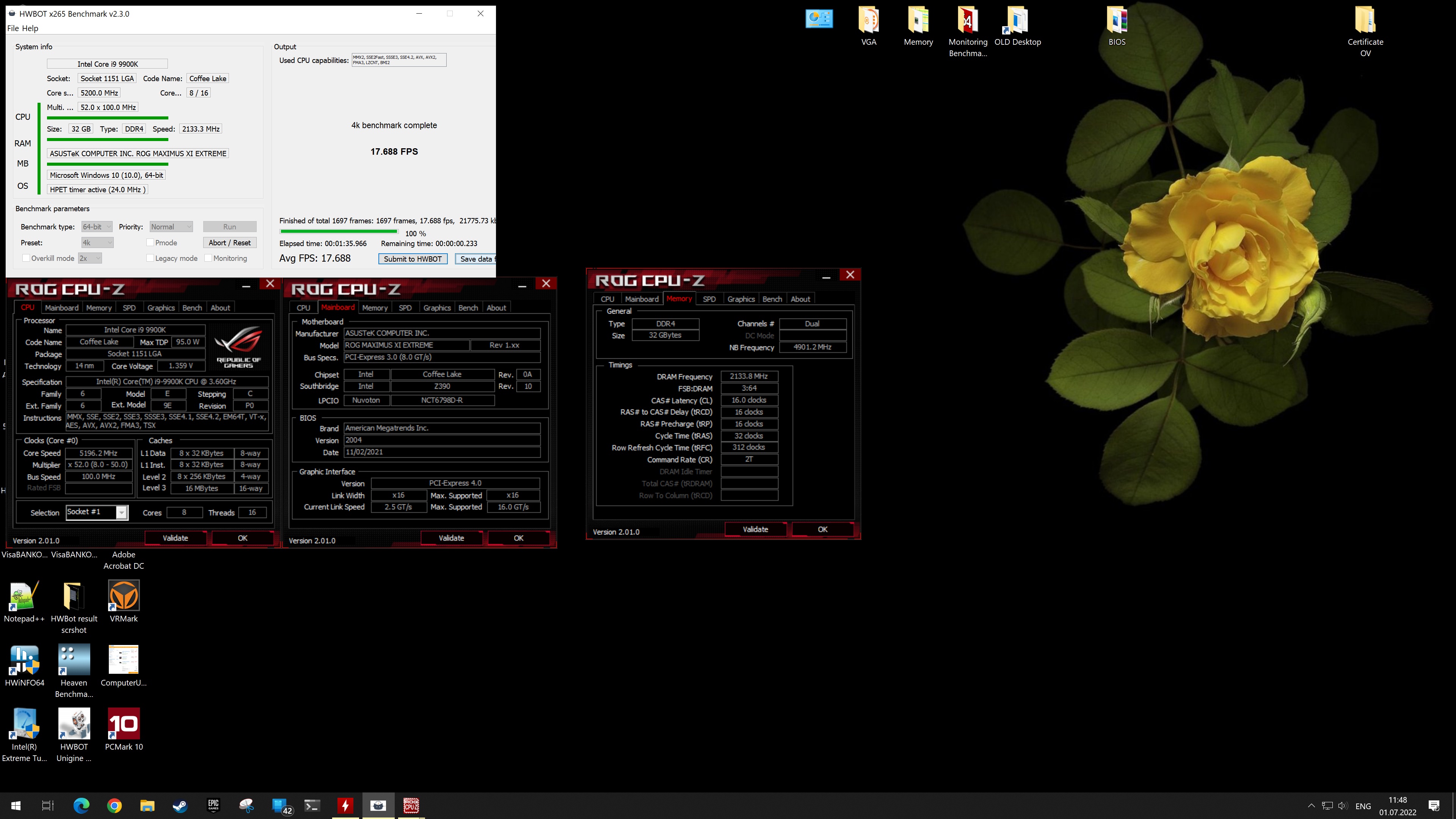1456x819 pixels.
Task: Click Submit to HWBOT button
Action: click(413, 259)
